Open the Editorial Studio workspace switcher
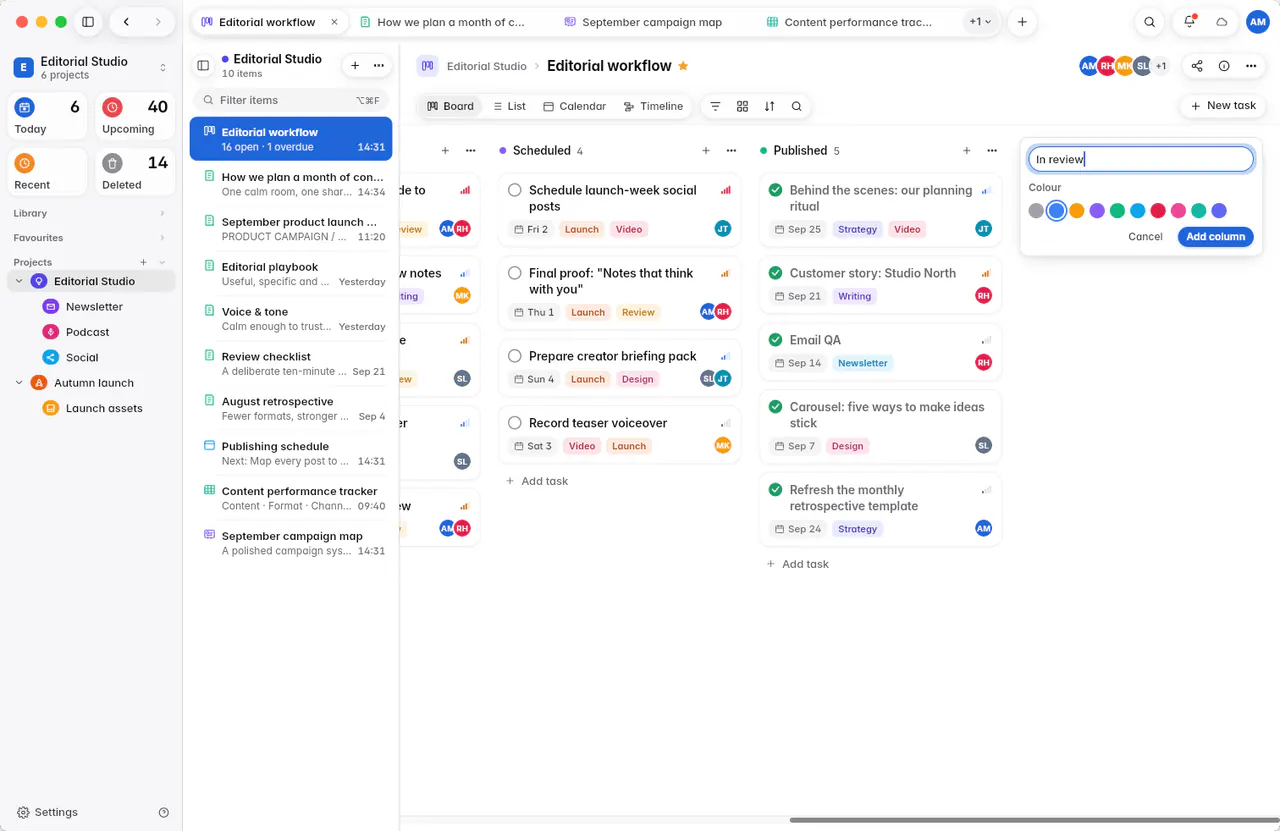 tap(91, 67)
